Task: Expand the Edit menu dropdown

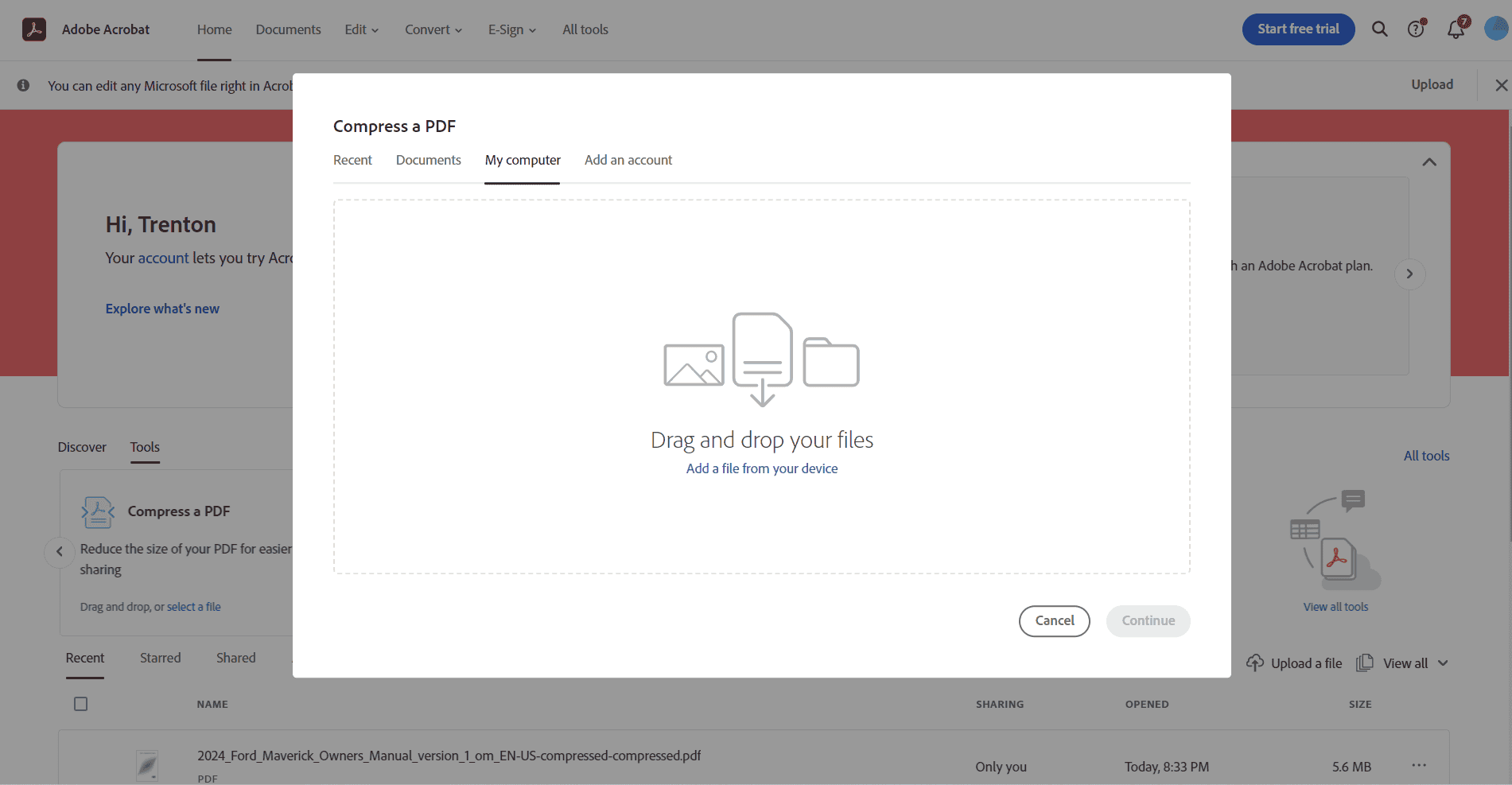Action: (x=362, y=29)
